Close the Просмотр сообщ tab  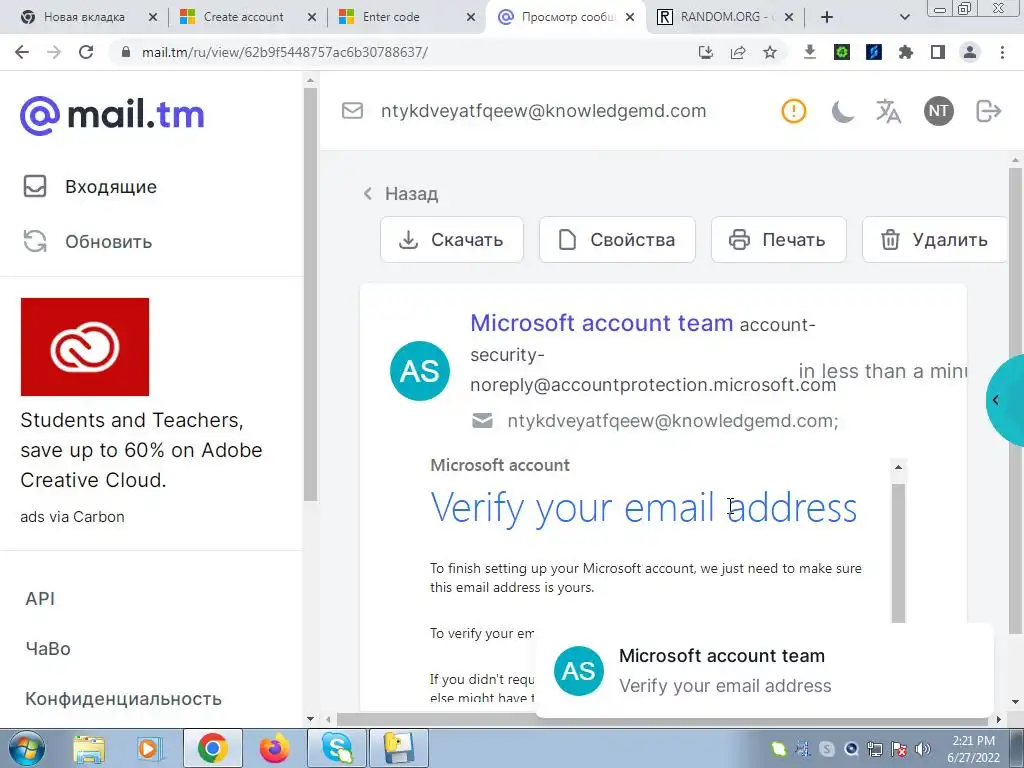(630, 17)
